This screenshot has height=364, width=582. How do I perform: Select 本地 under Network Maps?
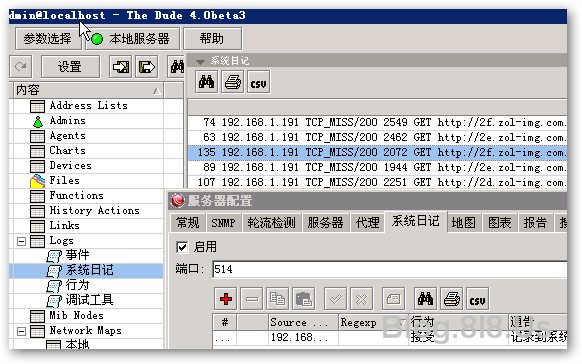click(77, 344)
